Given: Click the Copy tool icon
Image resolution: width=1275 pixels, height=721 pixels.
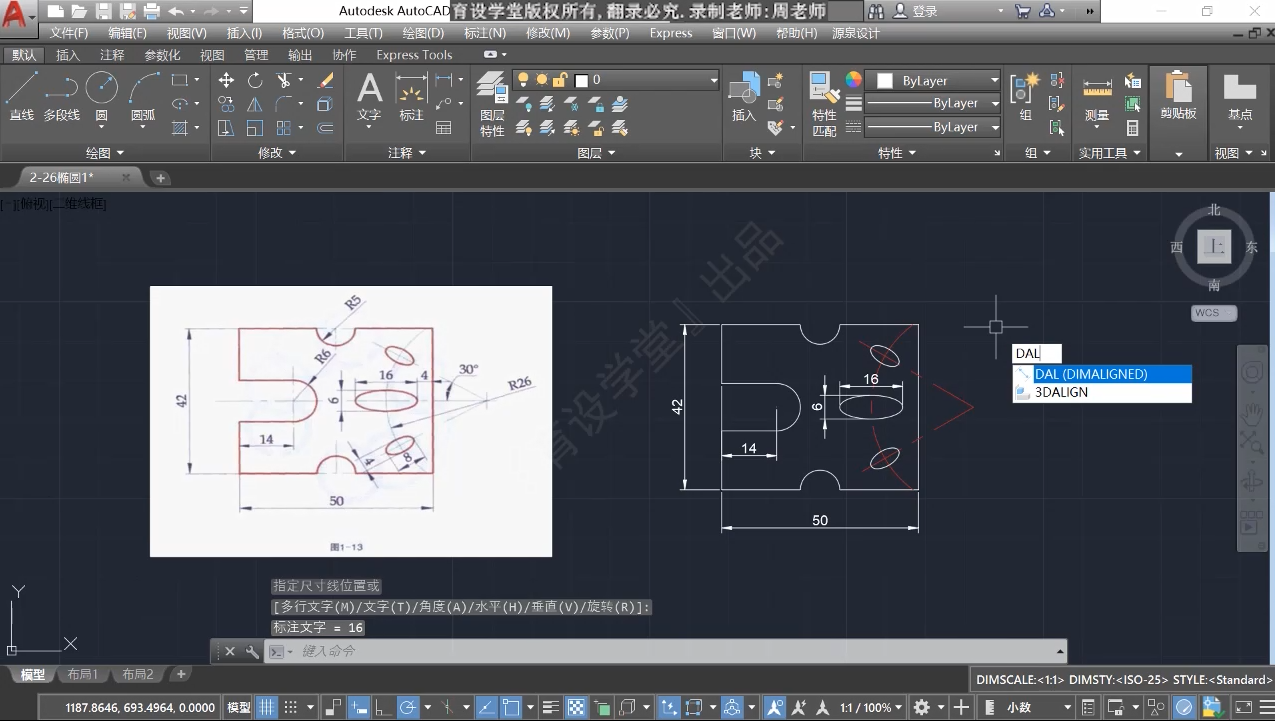Looking at the screenshot, I should click(226, 104).
